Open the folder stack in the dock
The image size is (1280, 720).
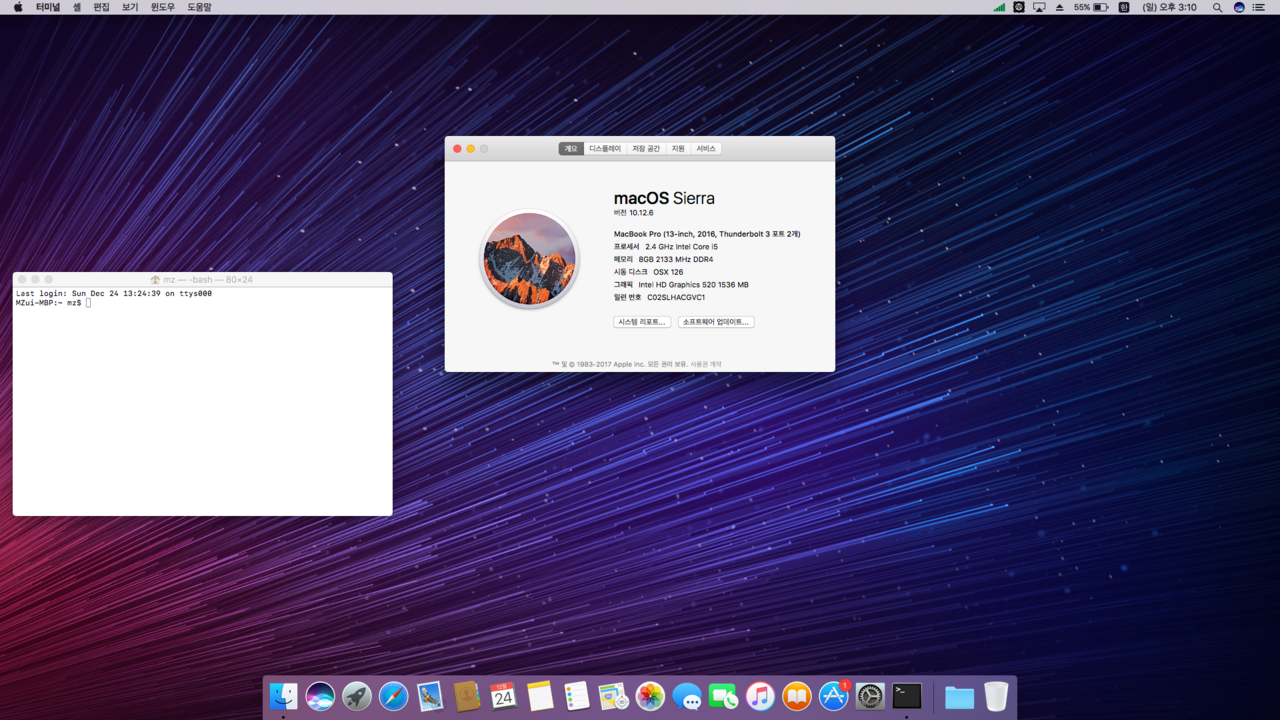coord(959,696)
